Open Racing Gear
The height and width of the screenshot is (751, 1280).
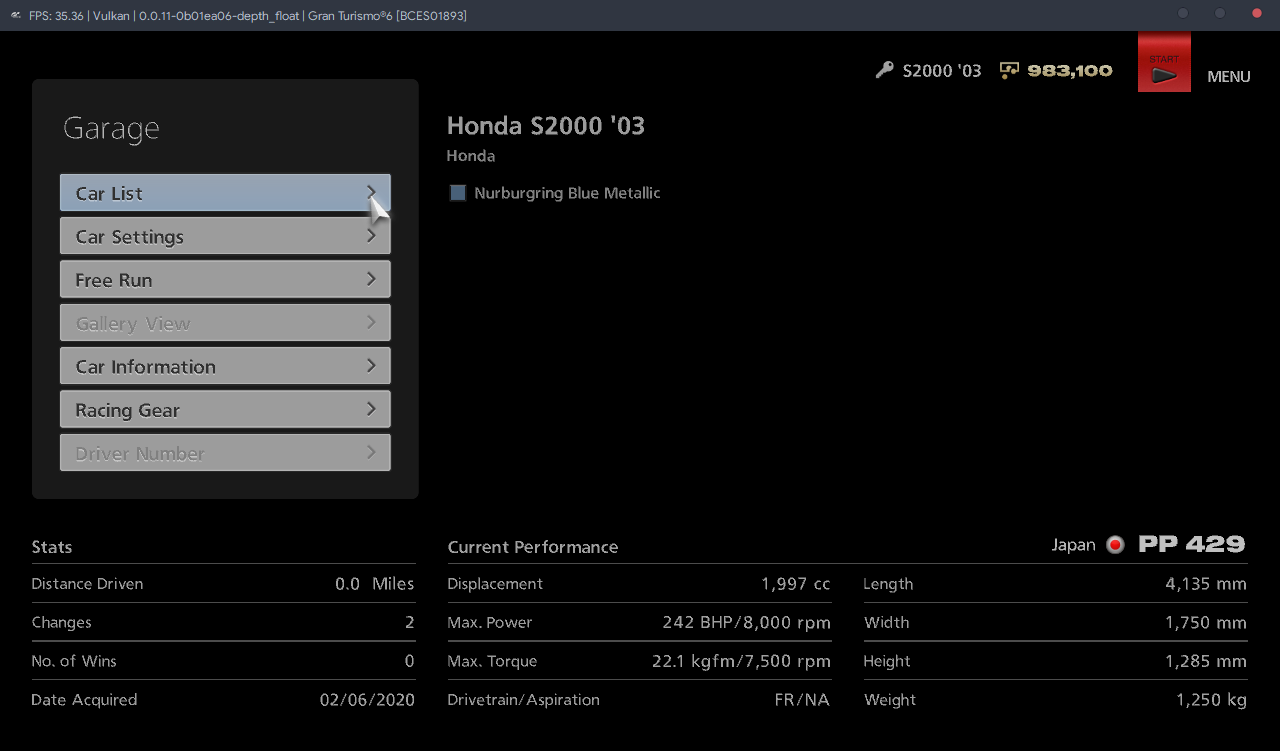225,409
